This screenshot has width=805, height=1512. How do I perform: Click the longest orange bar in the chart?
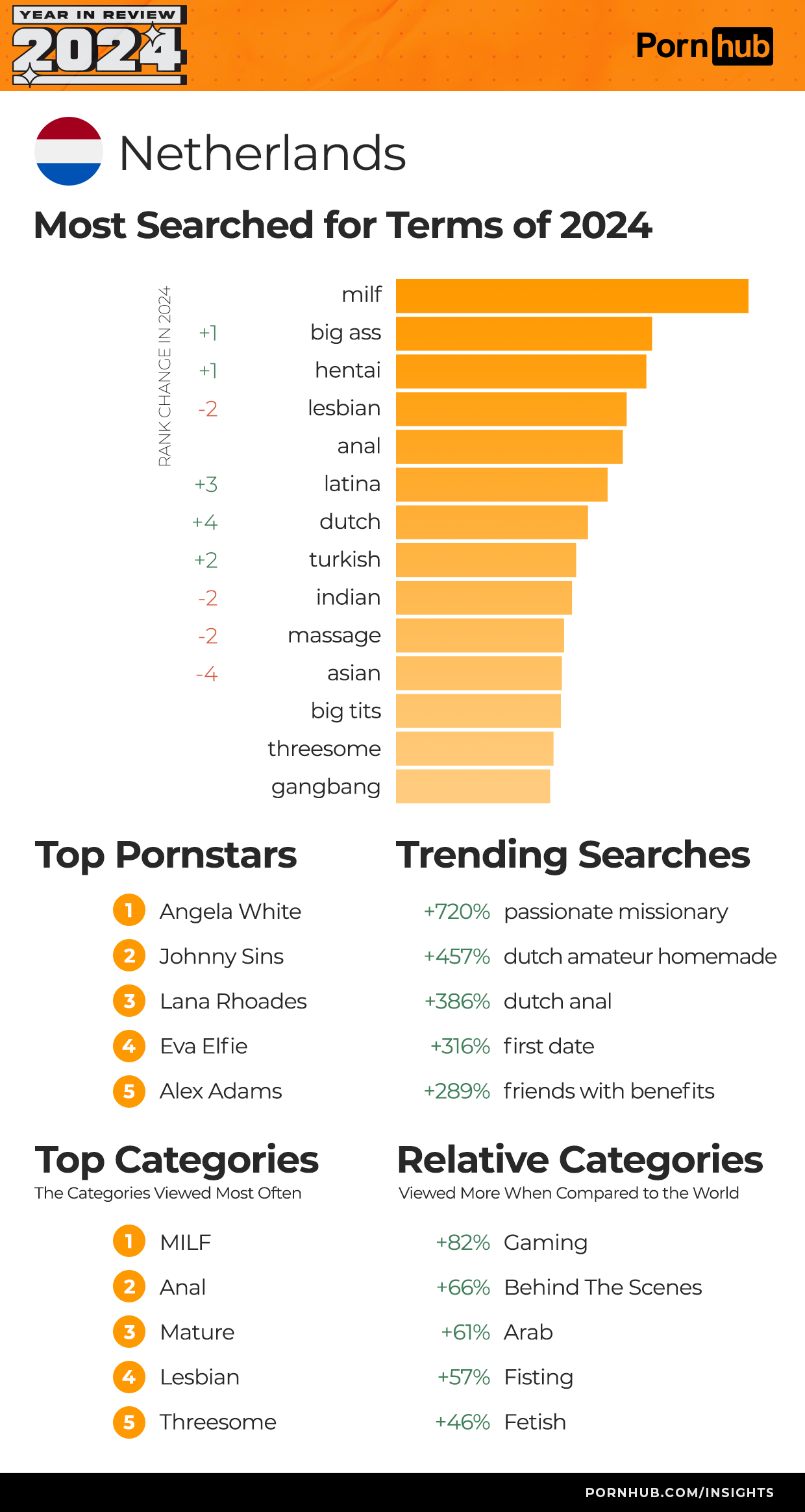(x=571, y=296)
